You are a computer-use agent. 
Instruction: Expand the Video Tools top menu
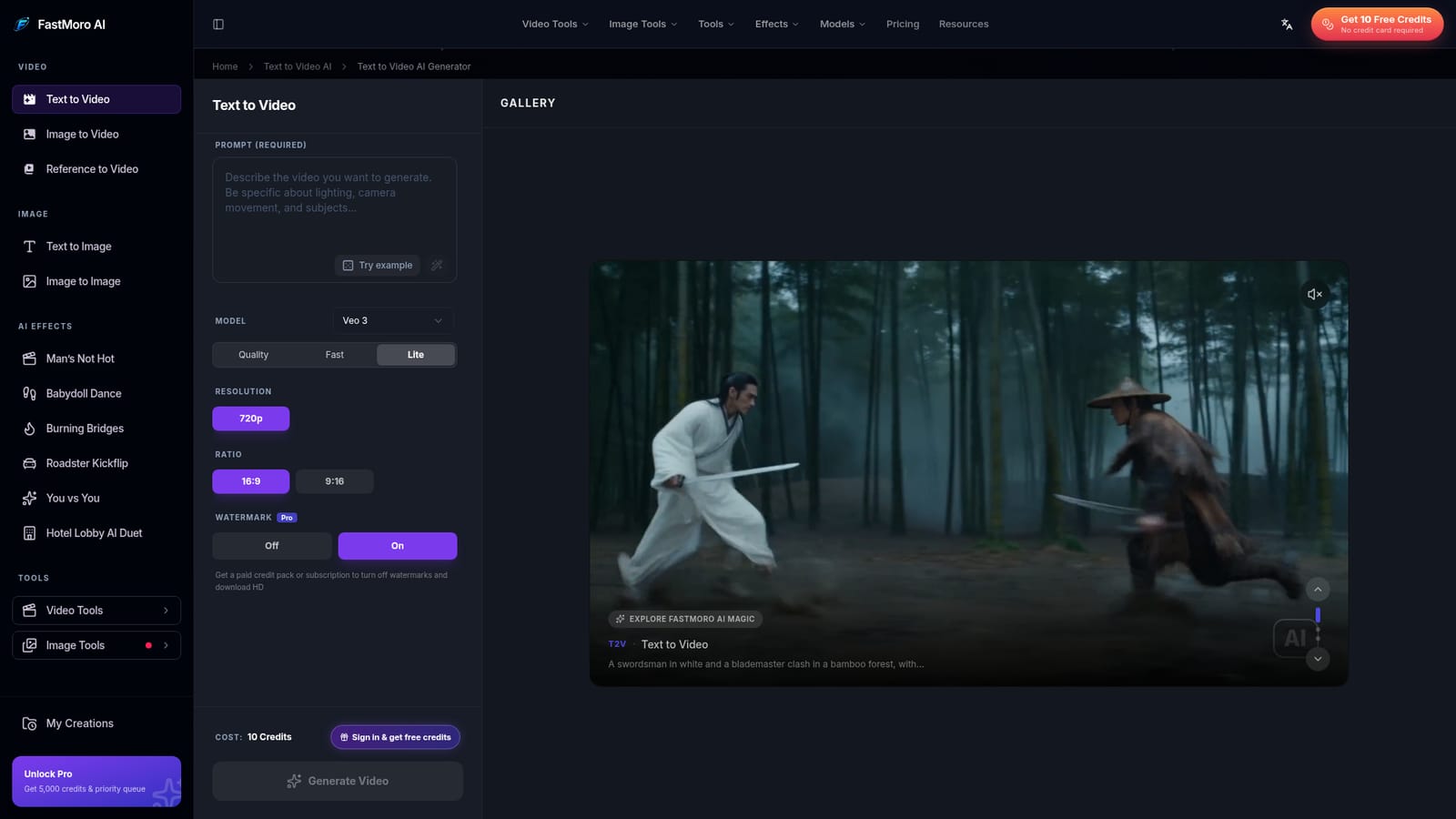click(555, 25)
